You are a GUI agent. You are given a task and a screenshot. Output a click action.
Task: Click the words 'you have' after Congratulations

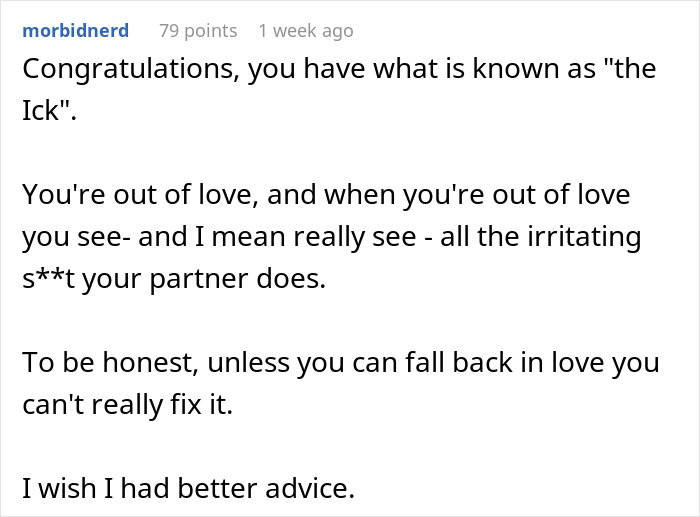292,71
